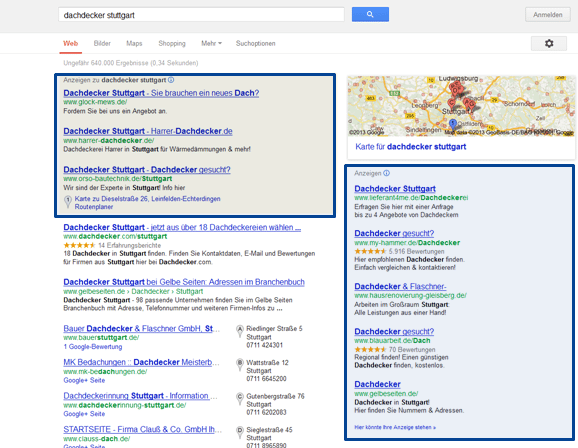Image resolution: width=578 pixels, height=448 pixels.
Task: Click URL www.dachdeckerinnung-stuttgart.de/
Action: [125, 405]
